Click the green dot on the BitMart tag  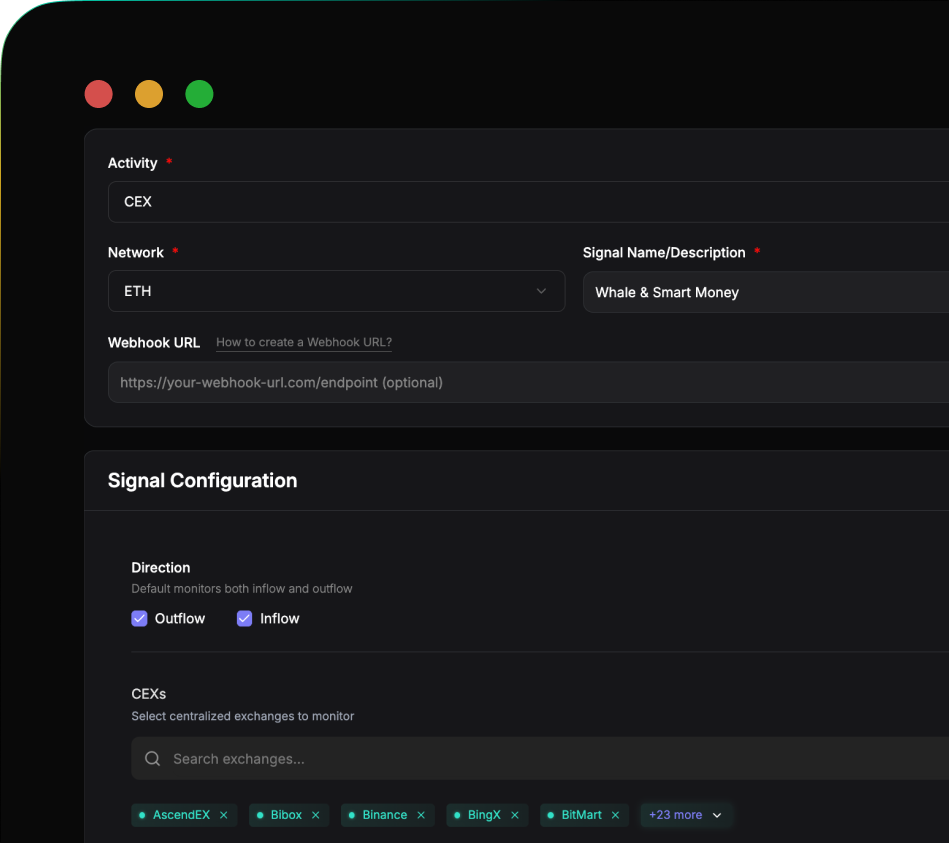tap(550, 815)
